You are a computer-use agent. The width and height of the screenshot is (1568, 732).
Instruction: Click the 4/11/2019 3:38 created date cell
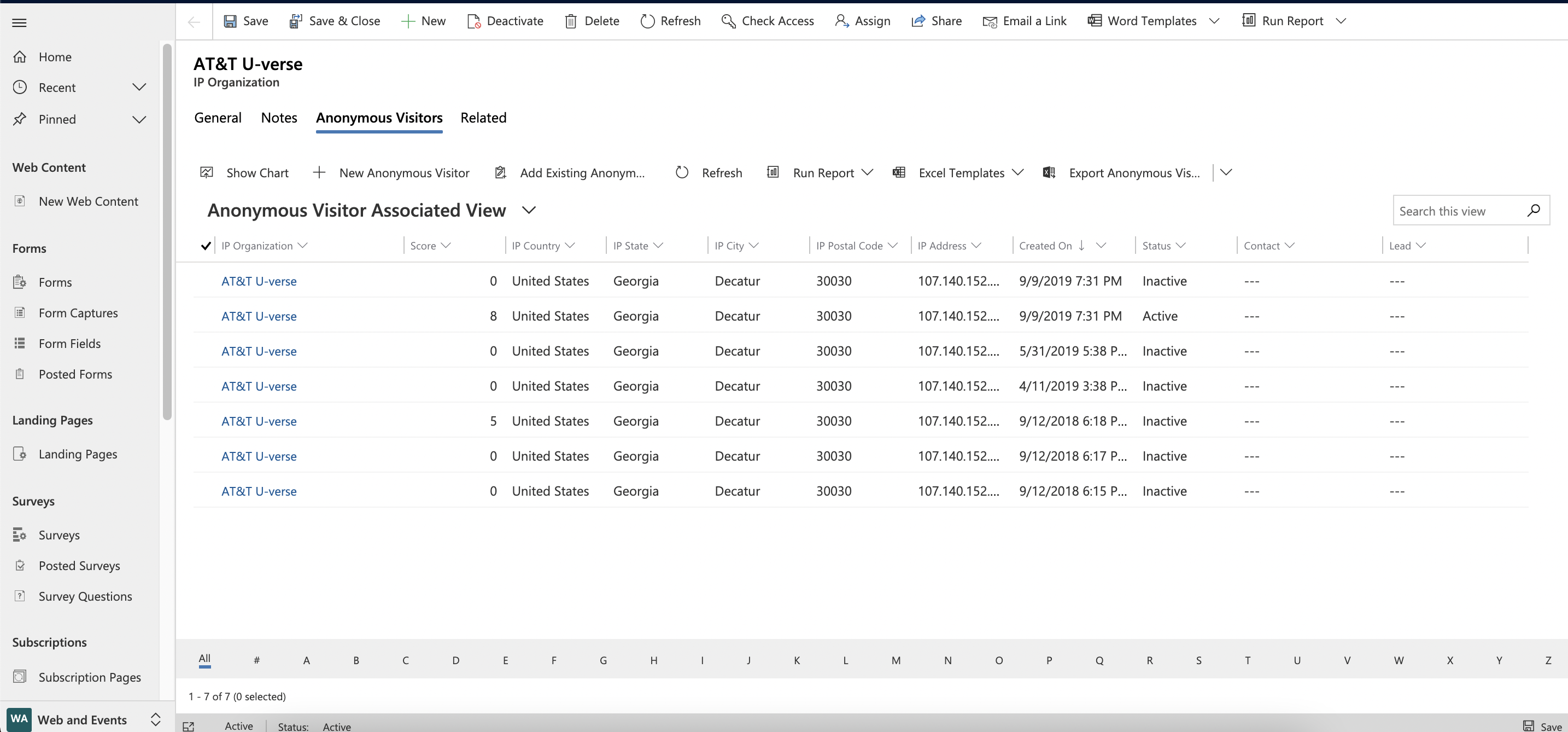[x=1073, y=386]
